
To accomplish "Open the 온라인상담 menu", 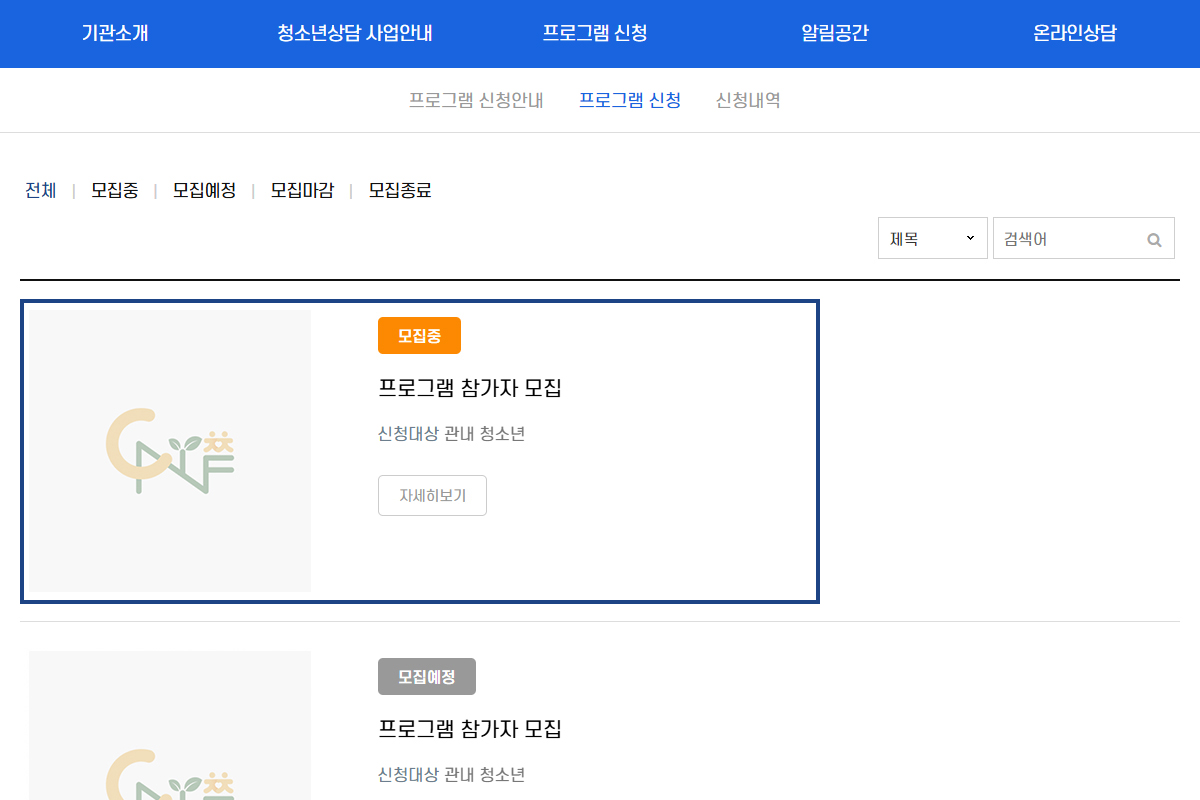I will (1075, 33).
